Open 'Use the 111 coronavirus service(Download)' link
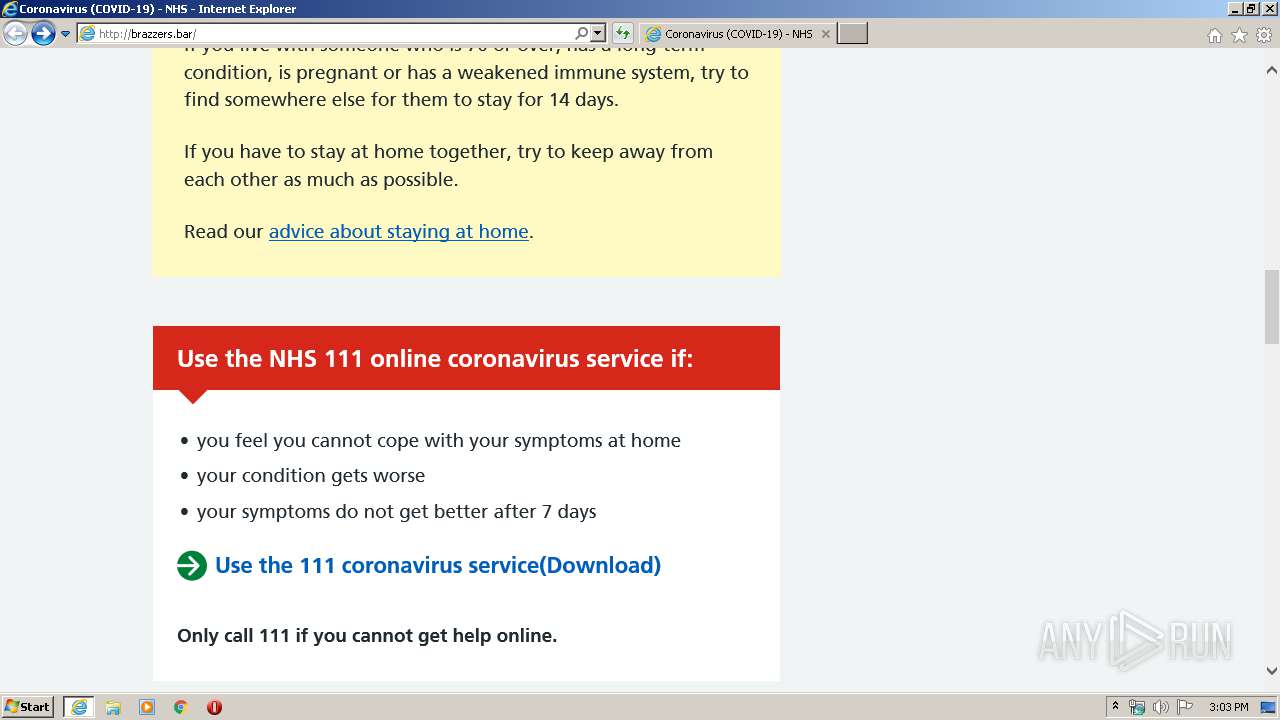The width and height of the screenshot is (1280, 720). [438, 565]
